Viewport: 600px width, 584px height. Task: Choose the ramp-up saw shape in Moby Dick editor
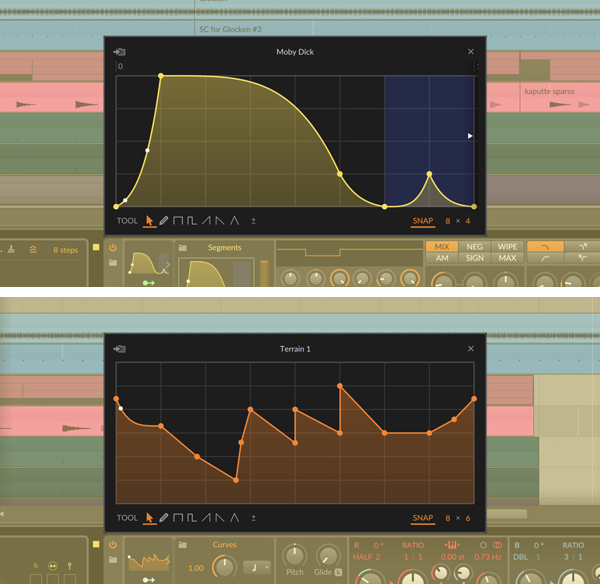(207, 221)
